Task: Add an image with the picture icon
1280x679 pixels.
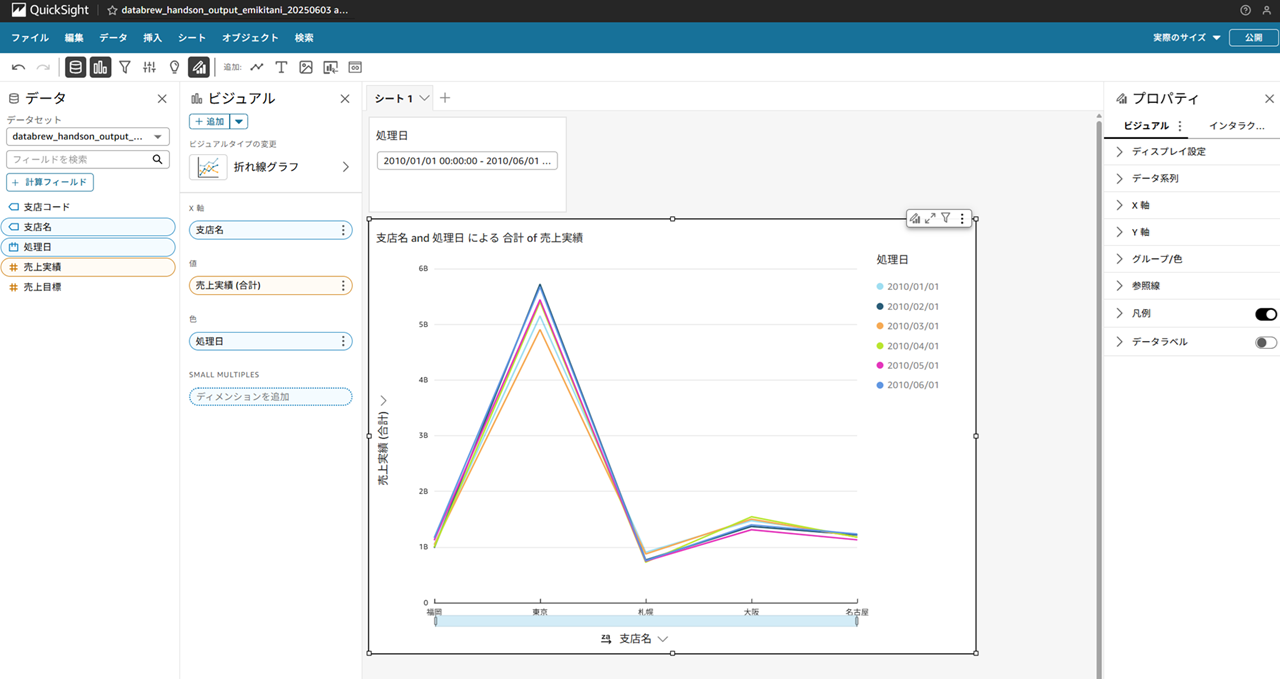Action: [306, 67]
